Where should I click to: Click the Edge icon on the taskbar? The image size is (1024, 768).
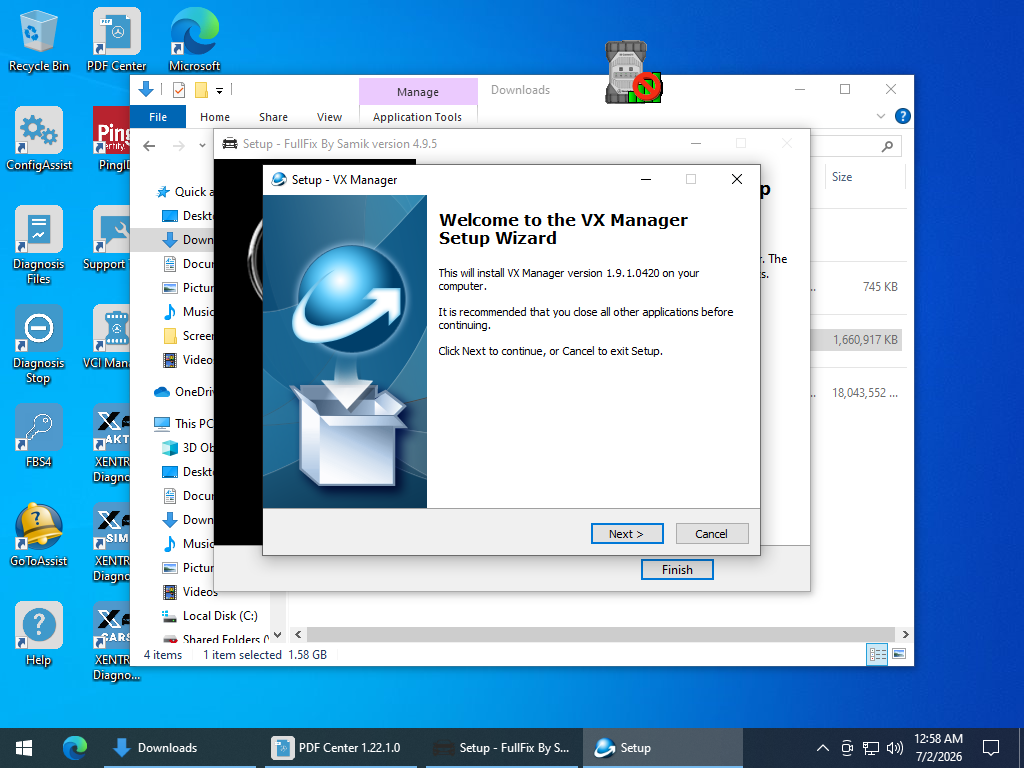pos(74,748)
